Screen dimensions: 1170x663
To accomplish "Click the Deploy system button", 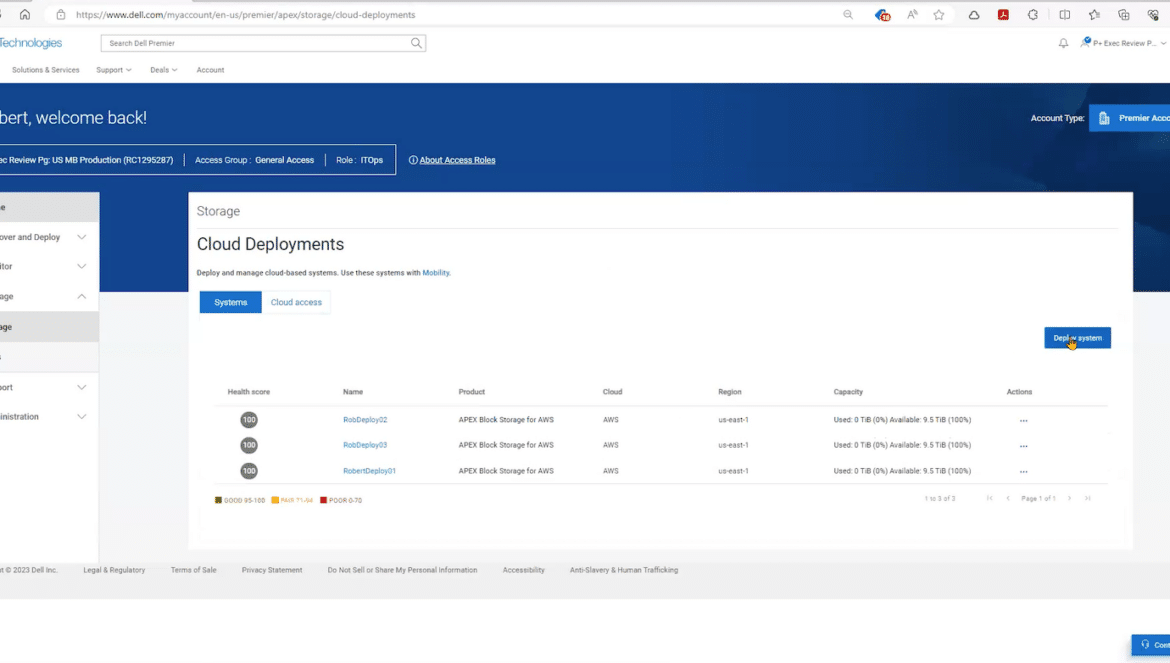I will click(1077, 338).
